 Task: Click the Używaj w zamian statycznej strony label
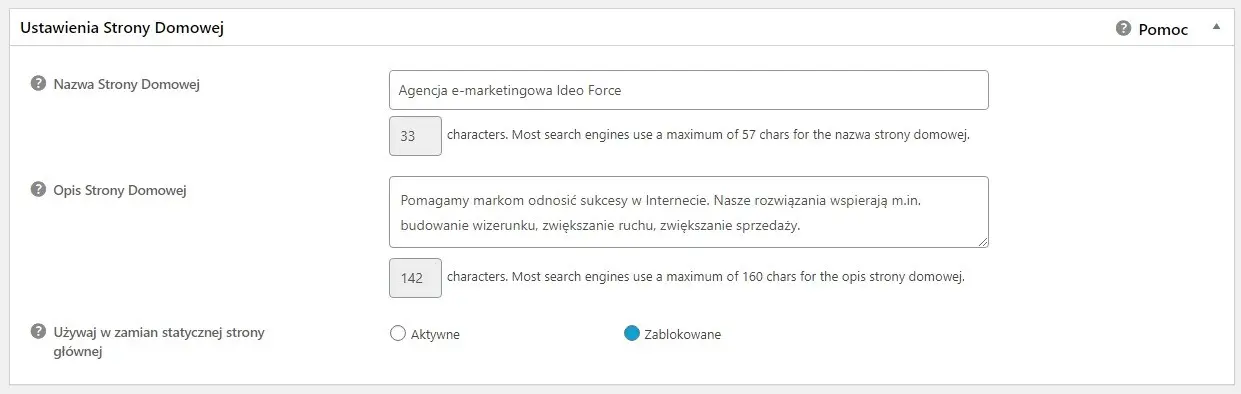pyautogui.click(x=159, y=342)
